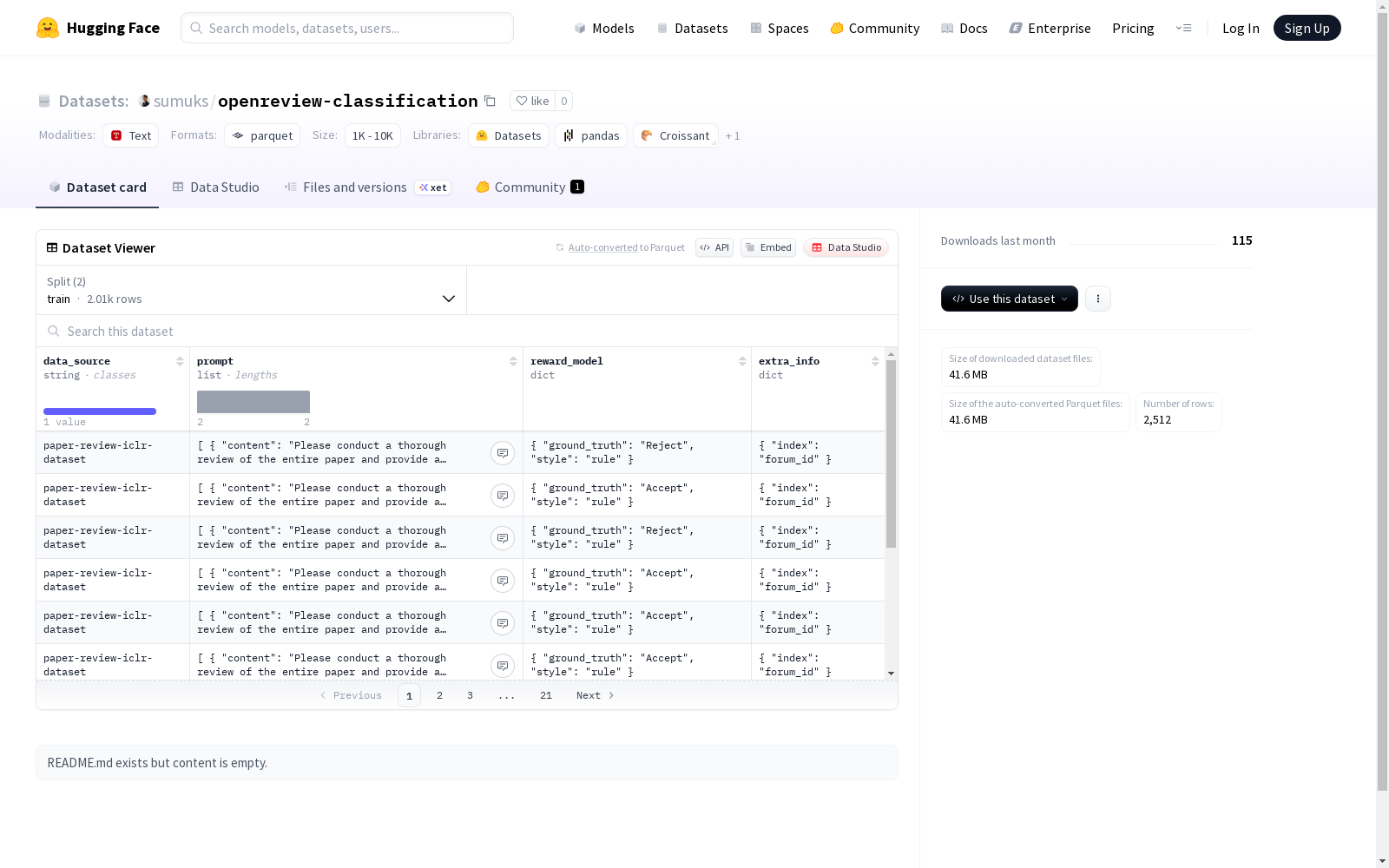
Task: Select the Datasets library tag
Action: coord(509,135)
